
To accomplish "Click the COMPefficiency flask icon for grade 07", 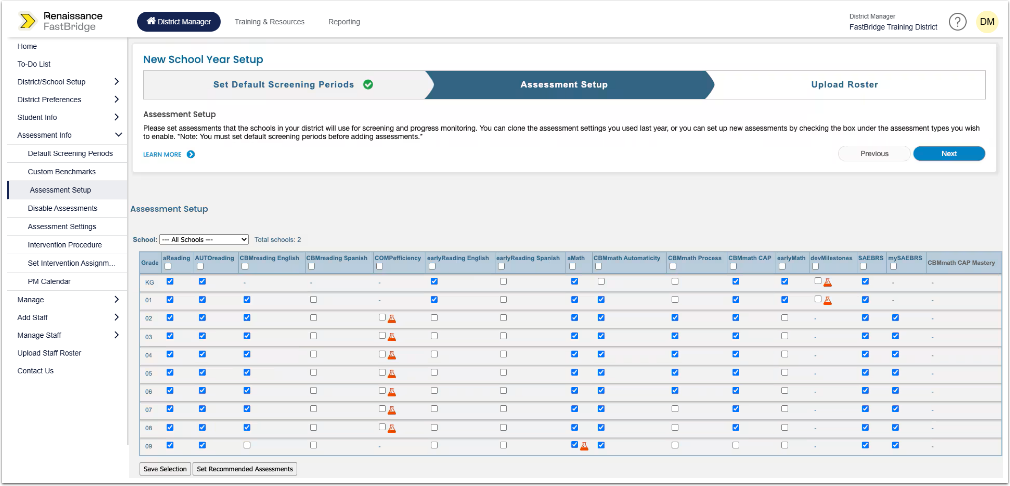I will pyautogui.click(x=392, y=409).
